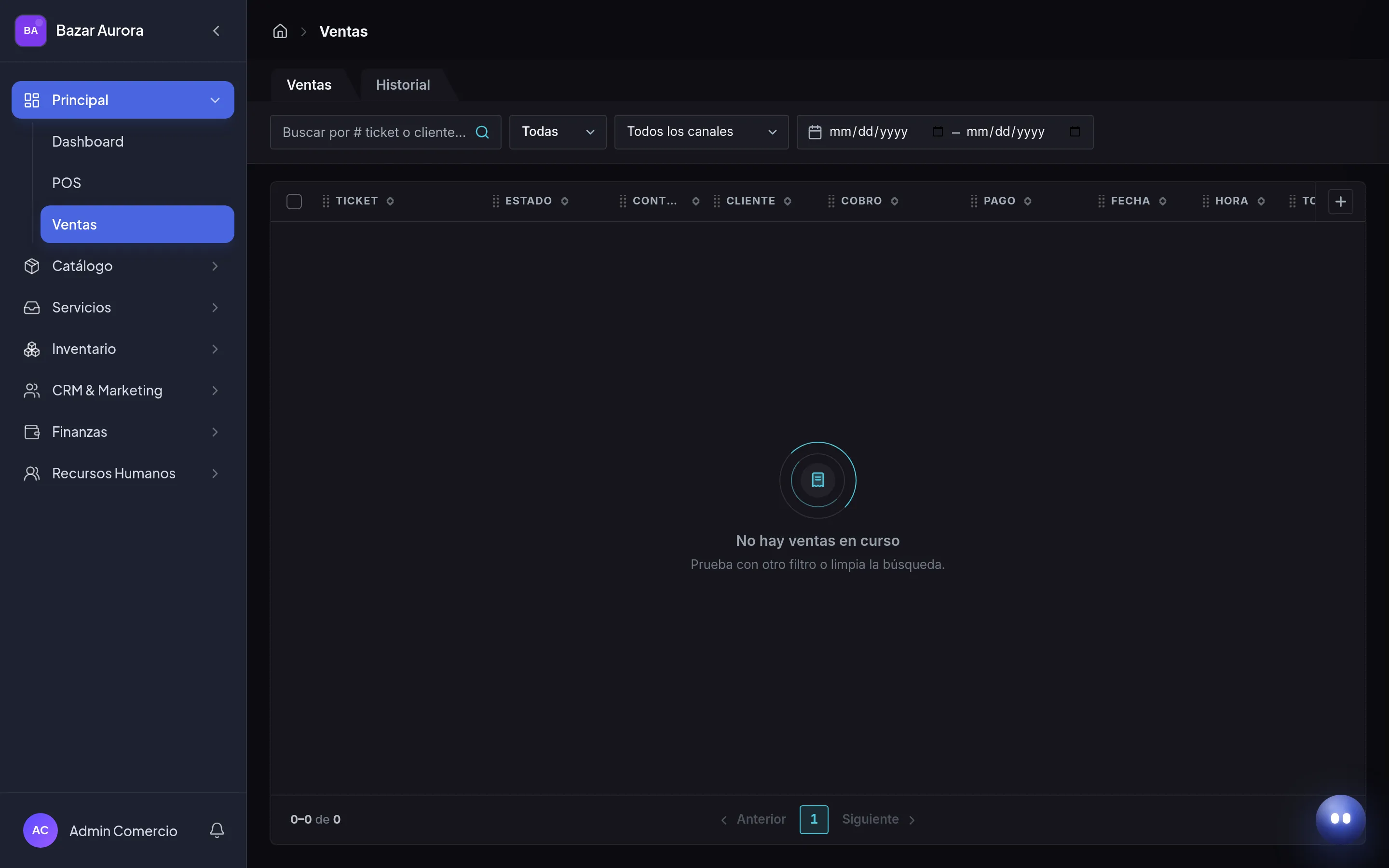1389x868 pixels.
Task: Click the Admin Comercio user name
Action: click(123, 831)
